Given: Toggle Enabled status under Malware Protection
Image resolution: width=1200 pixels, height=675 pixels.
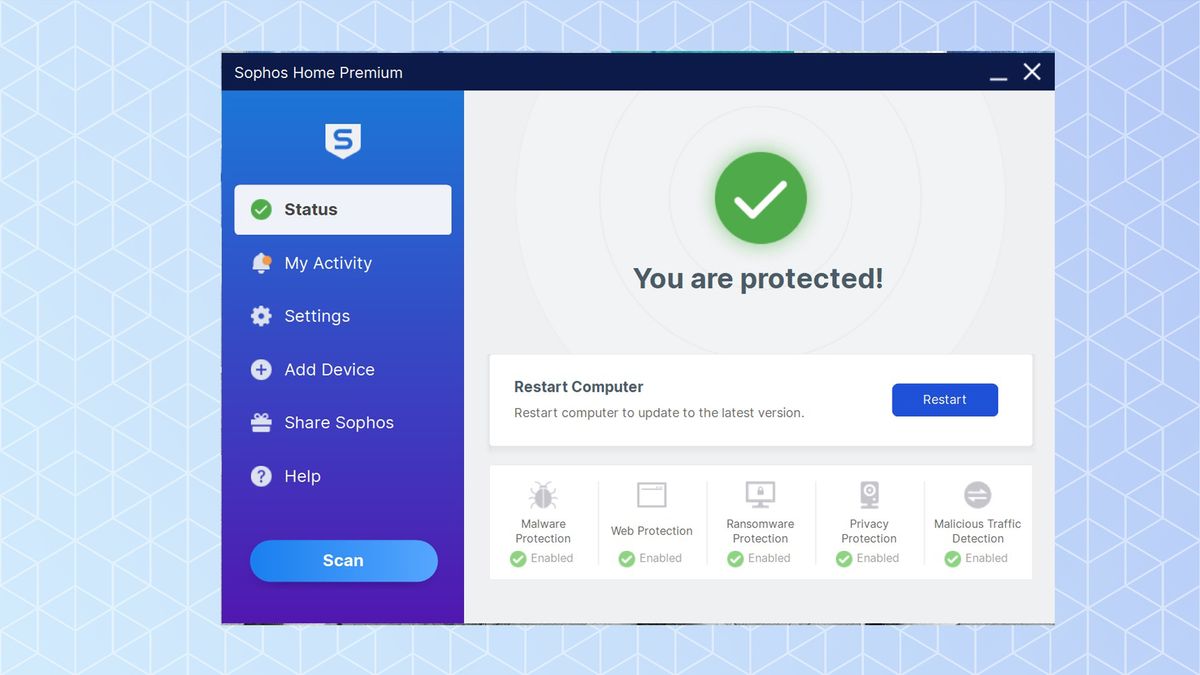Looking at the screenshot, I should [541, 558].
